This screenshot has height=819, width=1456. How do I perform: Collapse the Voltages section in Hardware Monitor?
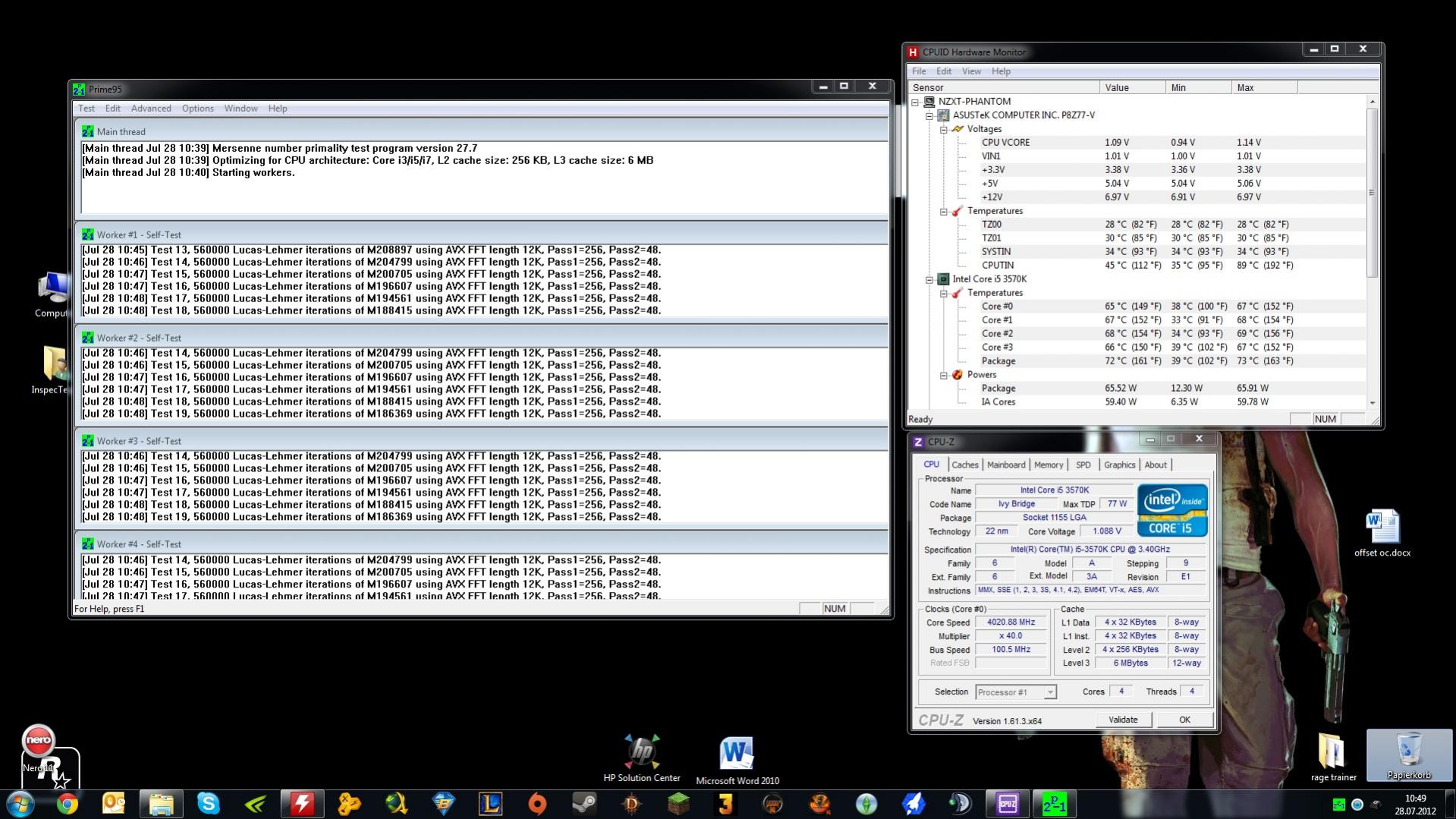tap(944, 130)
